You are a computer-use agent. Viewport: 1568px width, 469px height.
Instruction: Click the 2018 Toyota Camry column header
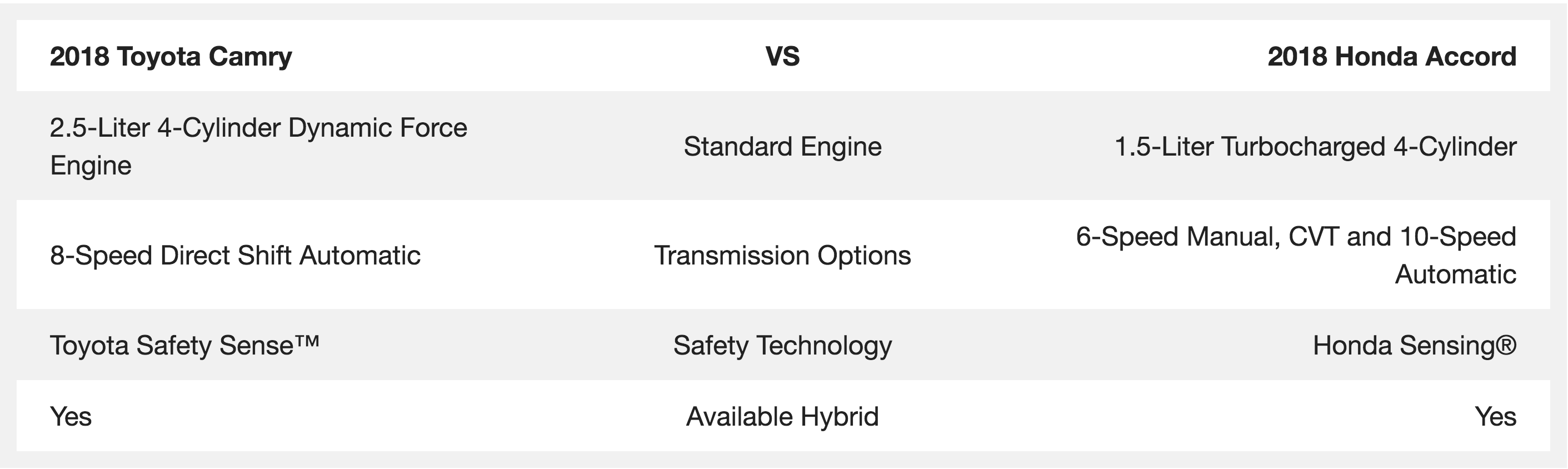click(x=171, y=57)
